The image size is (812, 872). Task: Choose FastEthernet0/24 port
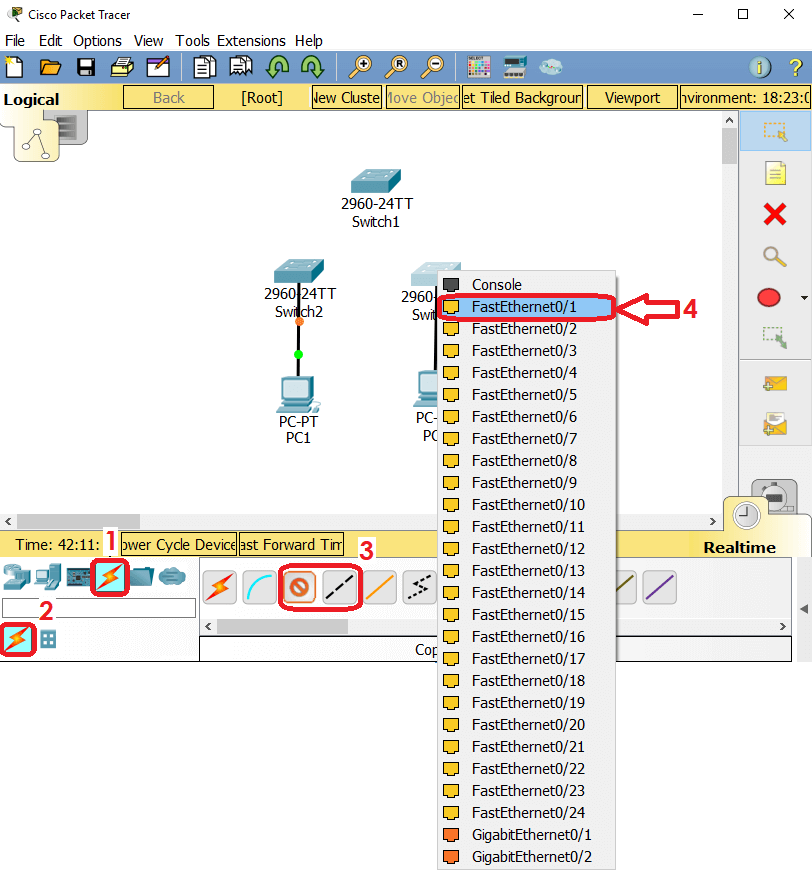[x=526, y=813]
